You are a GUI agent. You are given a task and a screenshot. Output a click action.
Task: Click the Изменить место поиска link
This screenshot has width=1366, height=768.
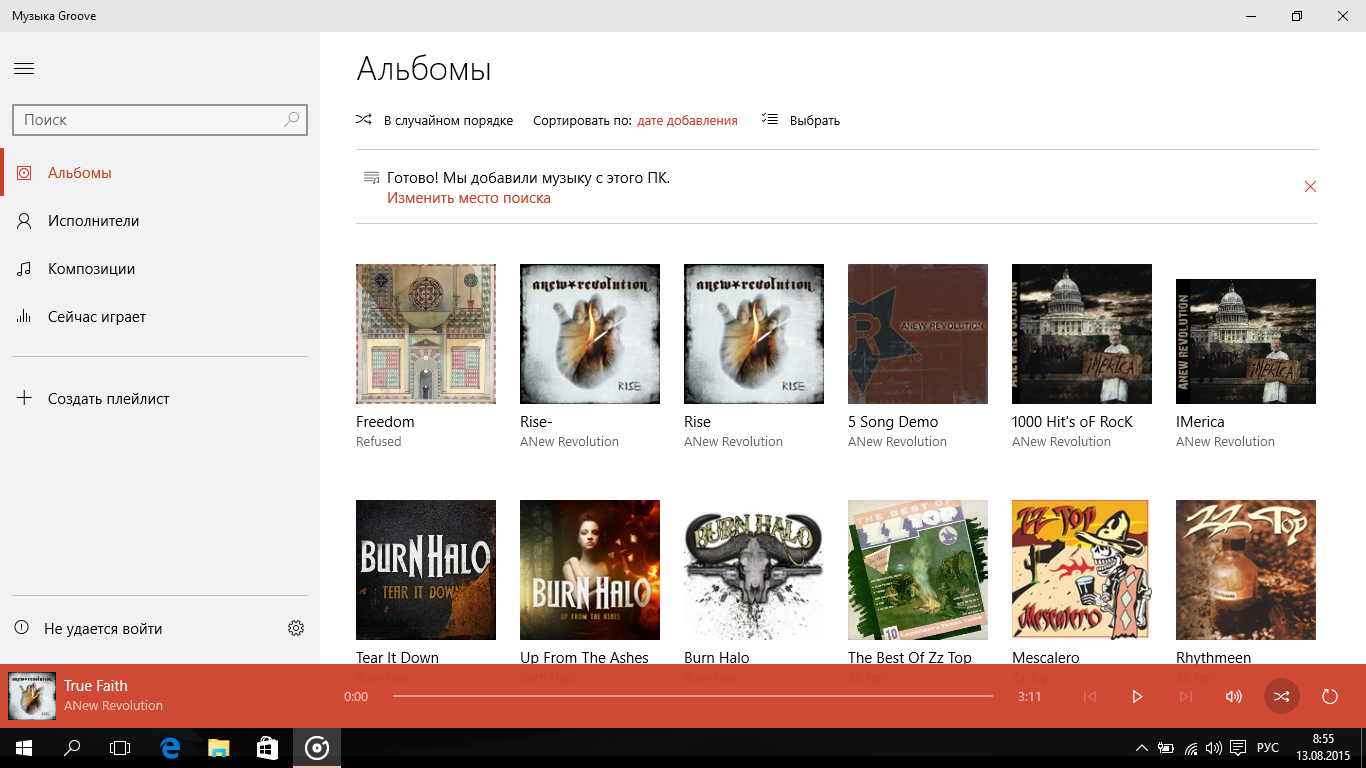469,198
